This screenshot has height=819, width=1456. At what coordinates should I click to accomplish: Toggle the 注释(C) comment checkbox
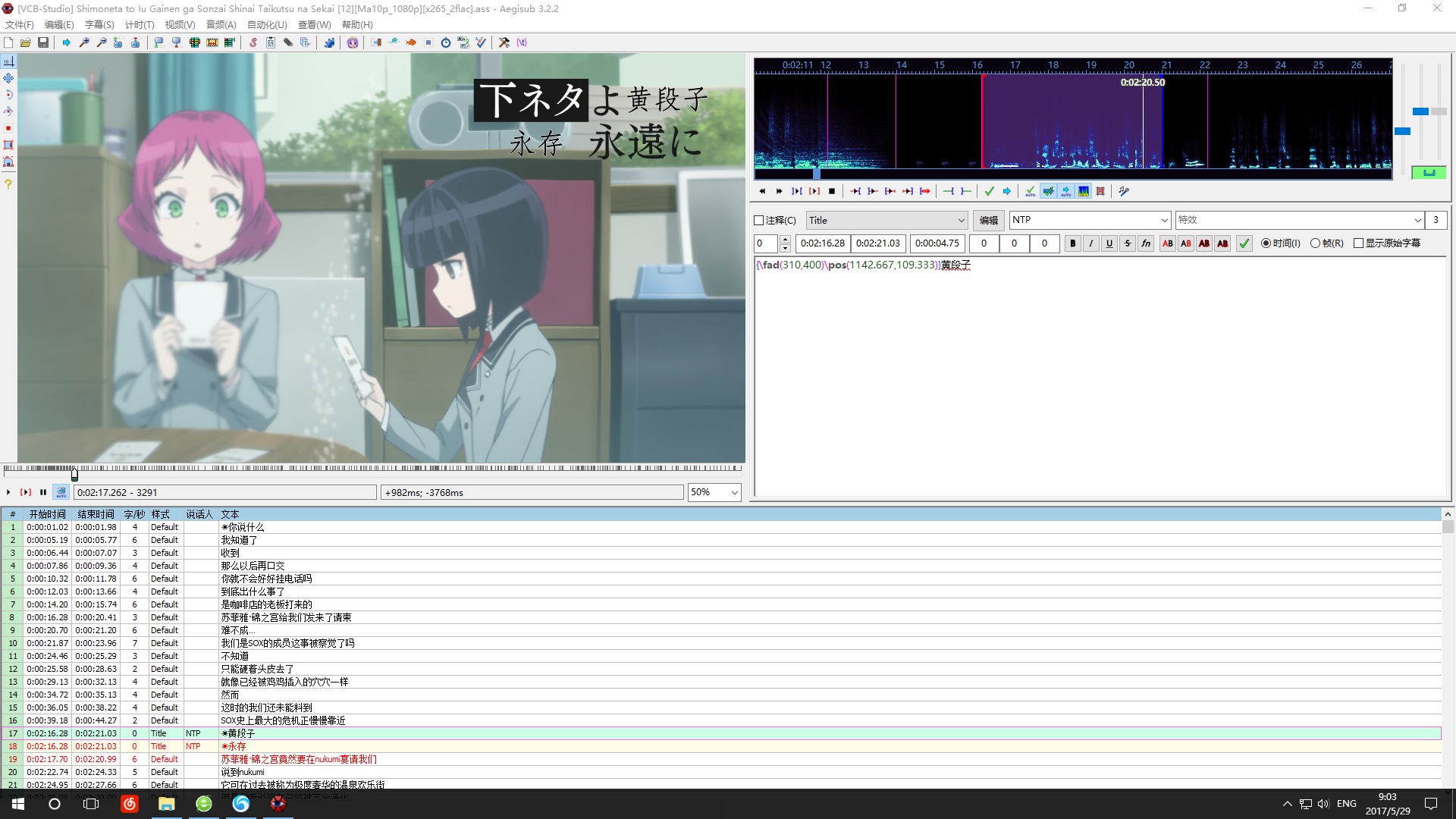759,221
